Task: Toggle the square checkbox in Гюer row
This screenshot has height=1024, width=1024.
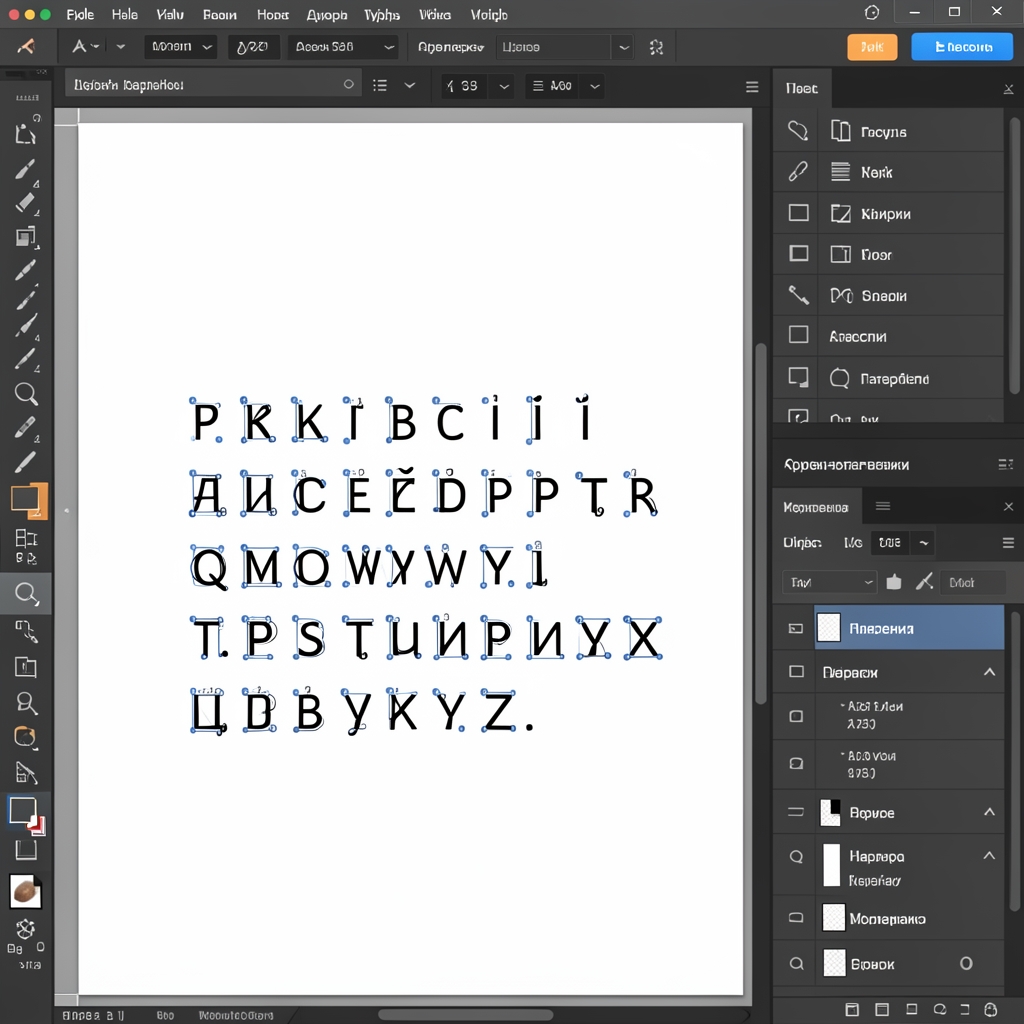Action: pos(798,253)
